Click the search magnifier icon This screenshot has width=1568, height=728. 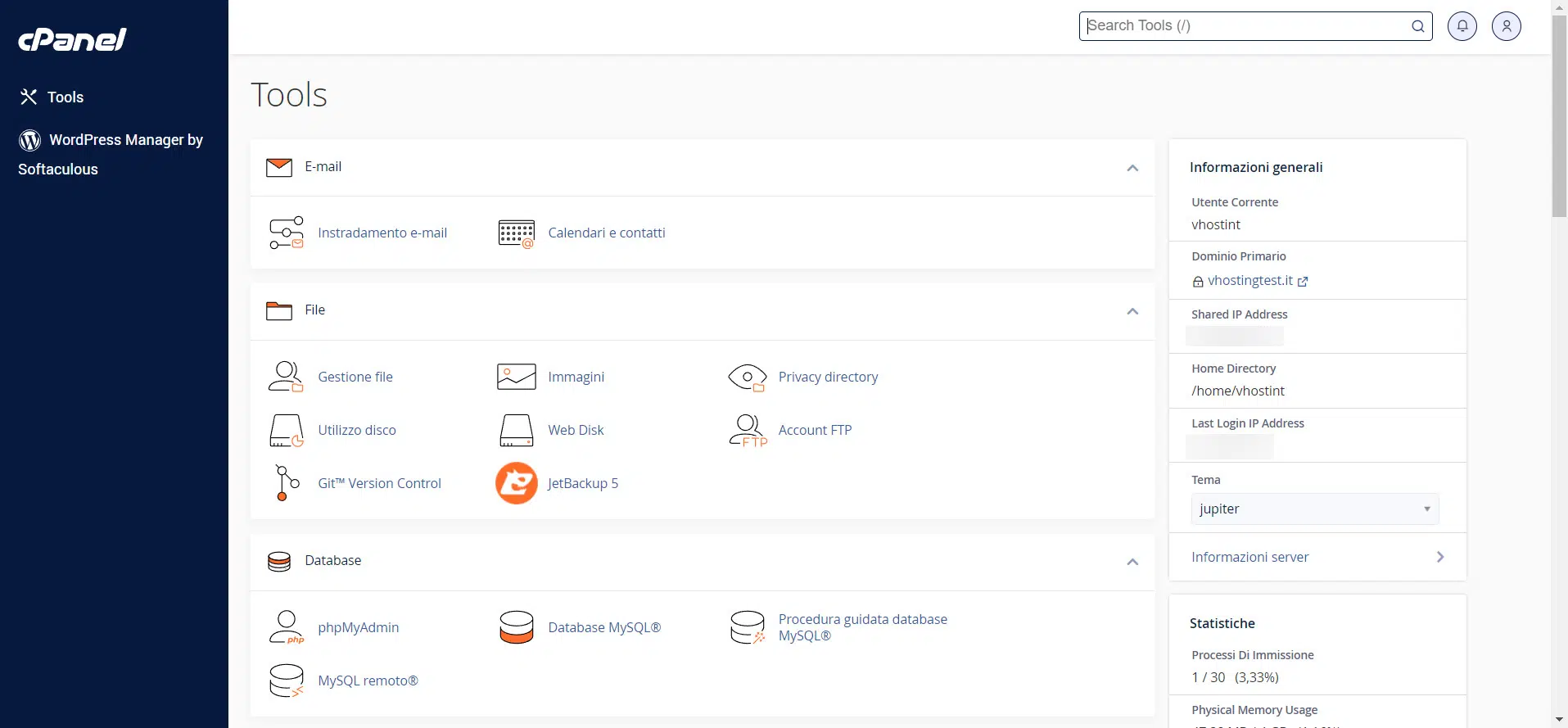tap(1417, 26)
